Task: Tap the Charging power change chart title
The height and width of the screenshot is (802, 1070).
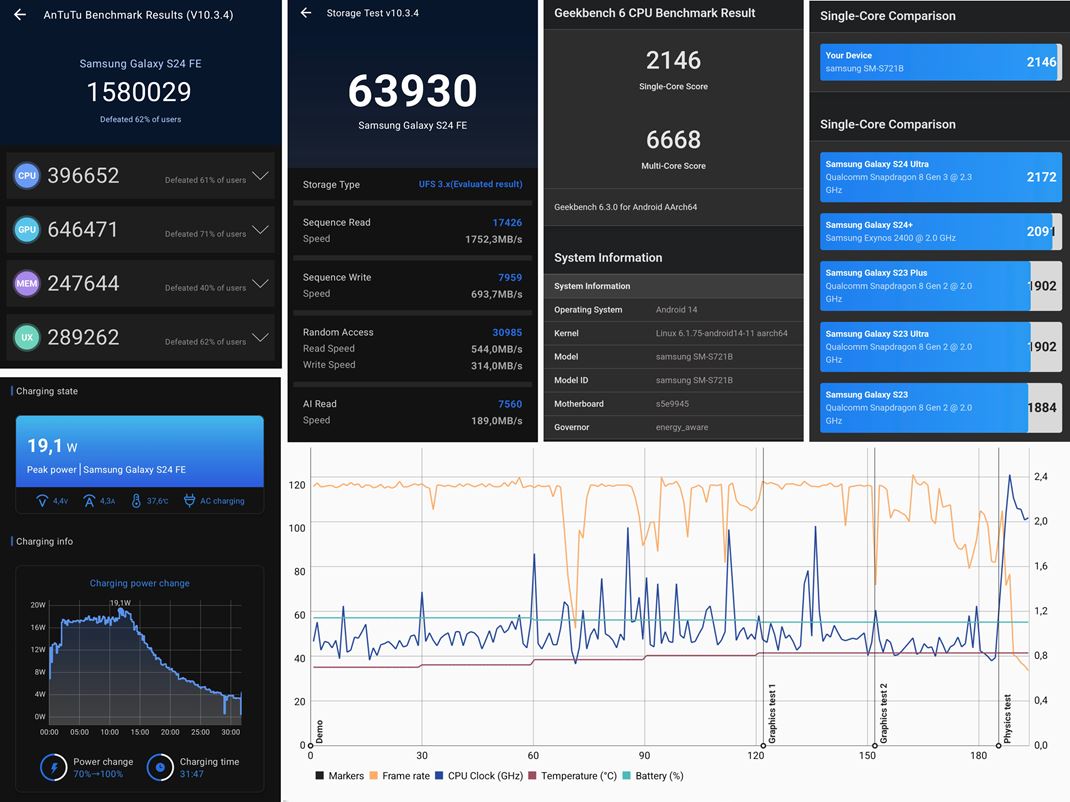Action: [x=139, y=583]
